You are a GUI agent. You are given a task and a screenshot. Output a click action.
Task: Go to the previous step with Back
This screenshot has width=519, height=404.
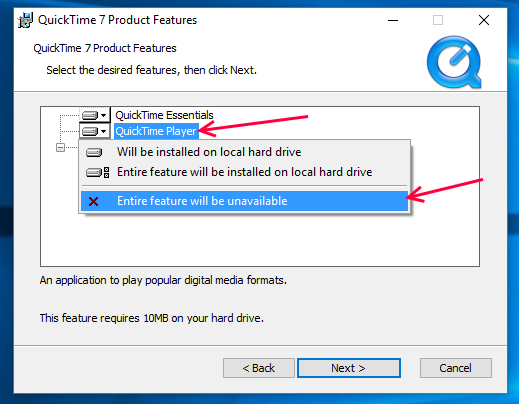(x=259, y=368)
